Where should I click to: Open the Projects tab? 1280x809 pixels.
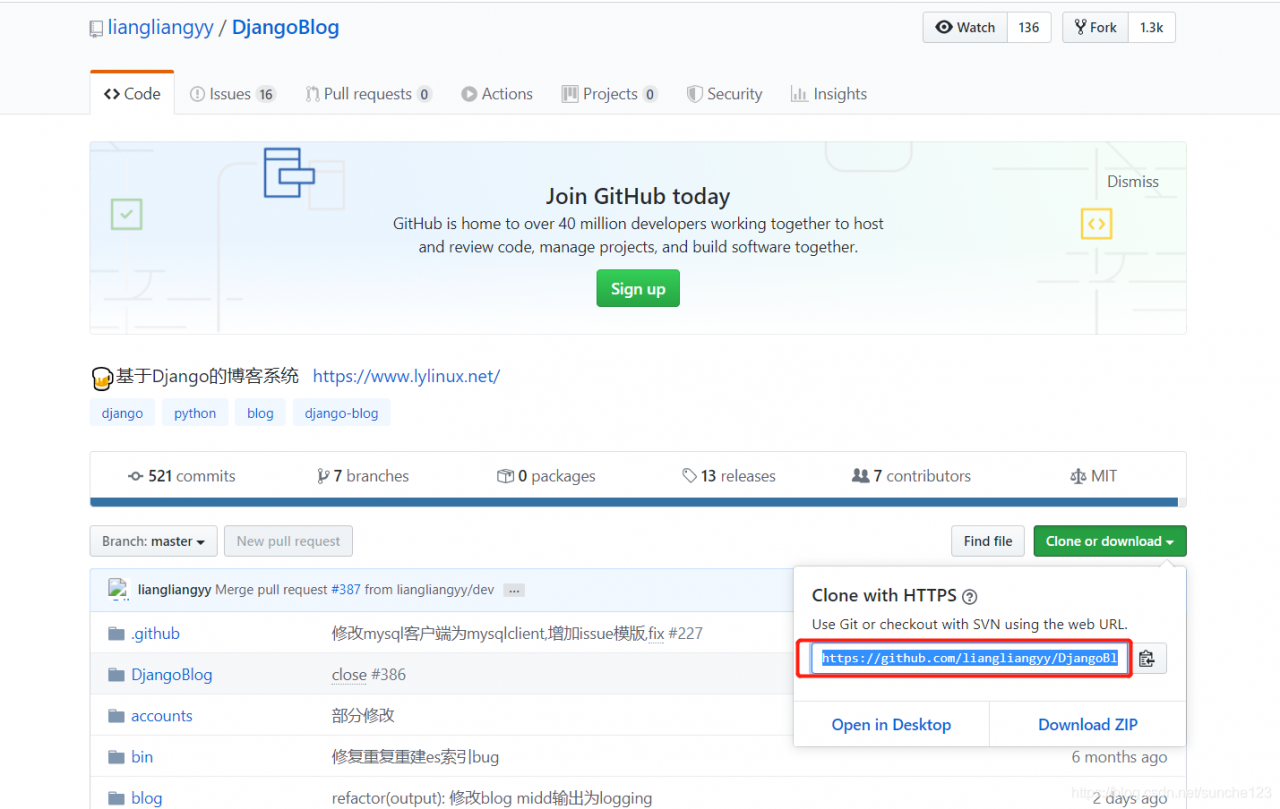pyautogui.click(x=609, y=94)
